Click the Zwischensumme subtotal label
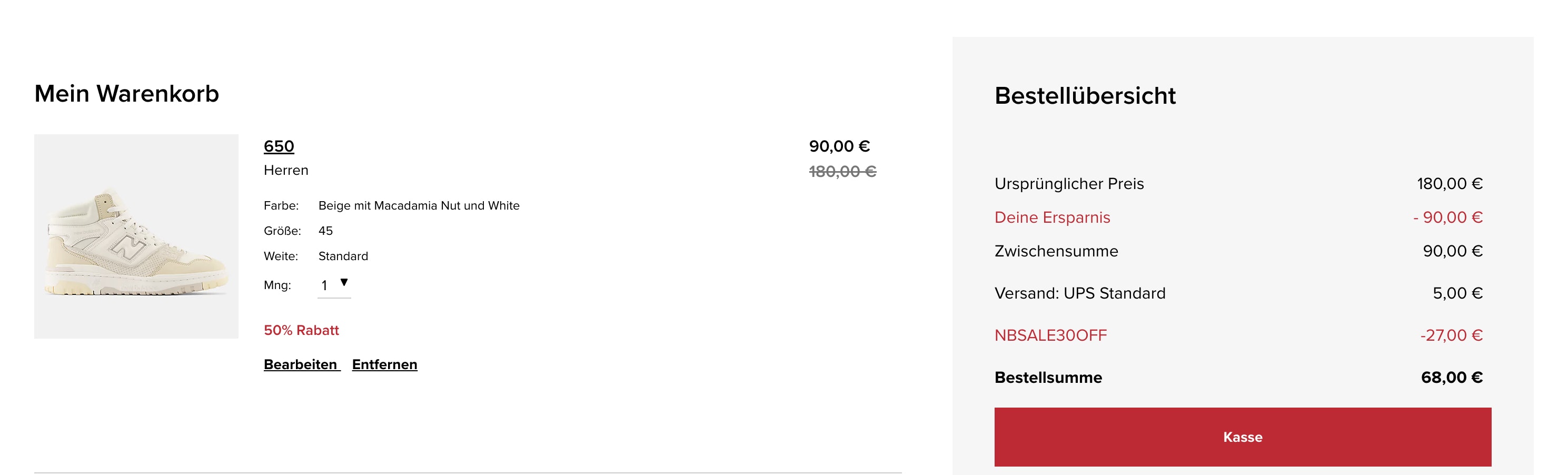The width and height of the screenshot is (1568, 475). coord(1056,251)
